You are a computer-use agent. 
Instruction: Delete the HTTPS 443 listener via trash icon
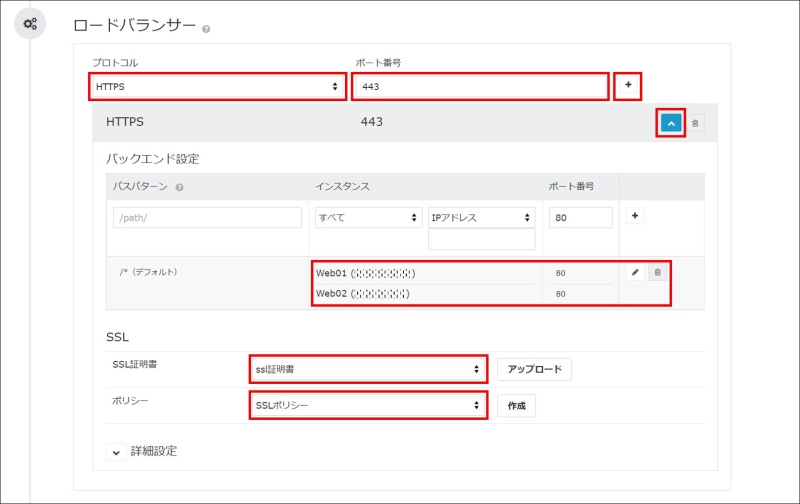tap(696, 122)
